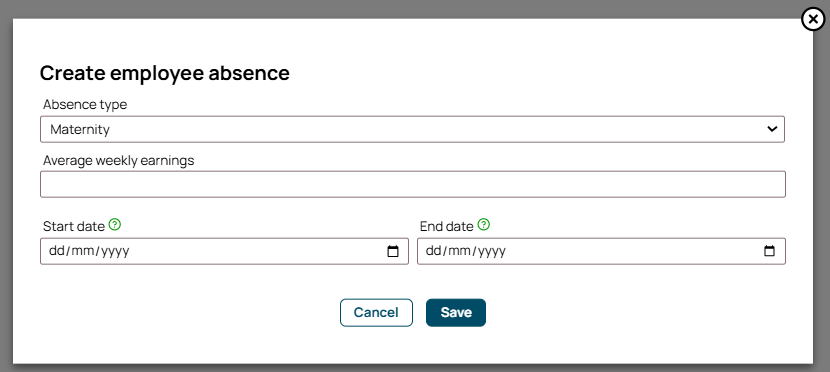The image size is (830, 372).
Task: Select the dd segment of Start date
Action: (56, 251)
